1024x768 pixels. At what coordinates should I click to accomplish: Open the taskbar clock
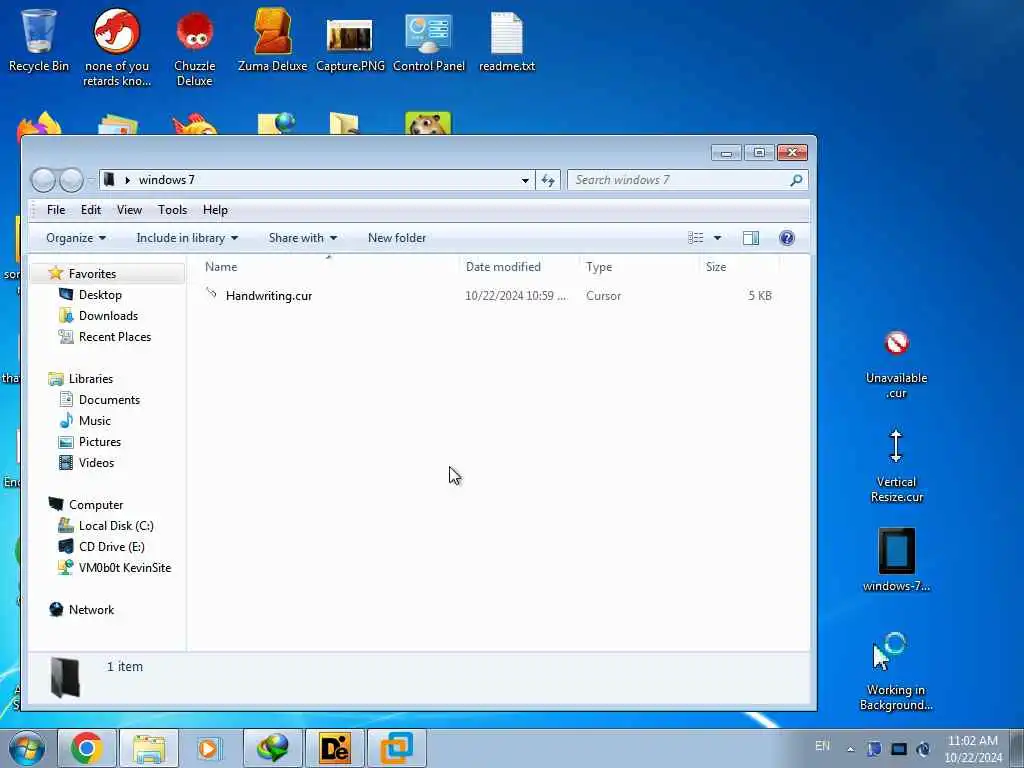(973, 749)
